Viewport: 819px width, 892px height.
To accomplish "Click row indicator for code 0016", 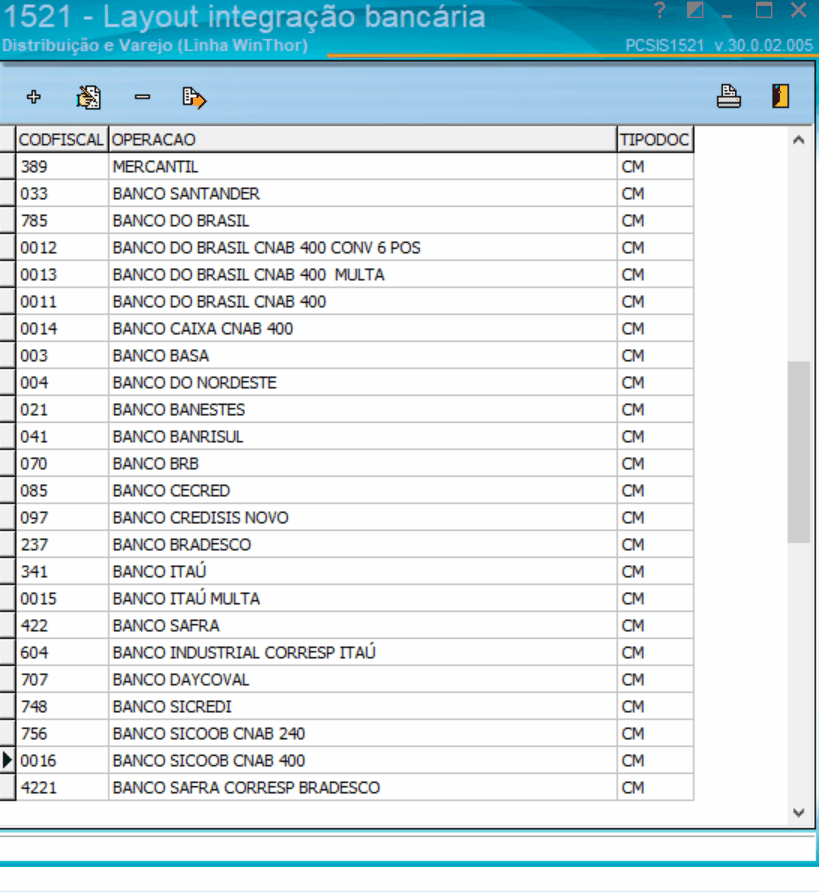I will pos(7,761).
